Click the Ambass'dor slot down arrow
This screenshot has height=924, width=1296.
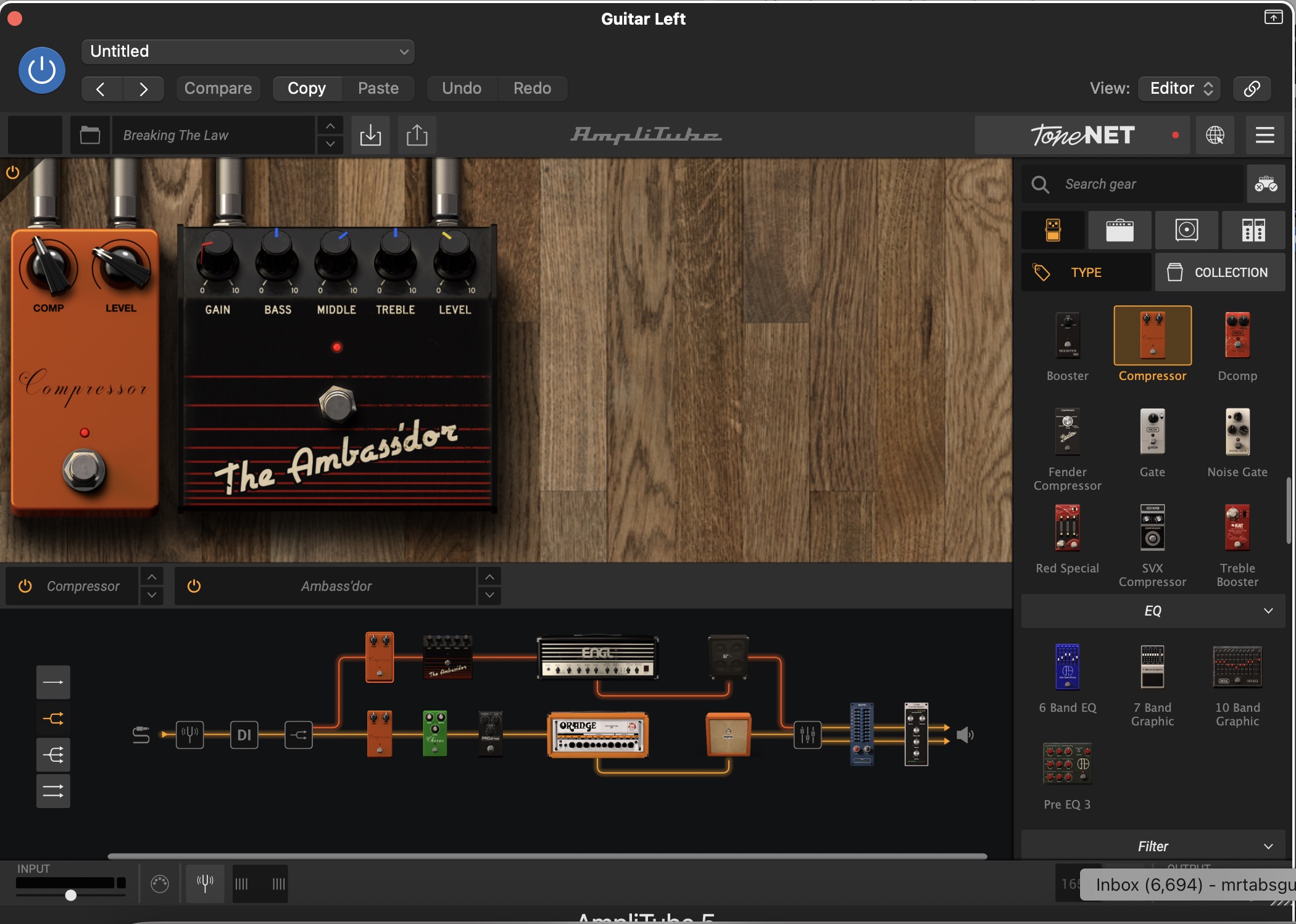pyautogui.click(x=489, y=595)
